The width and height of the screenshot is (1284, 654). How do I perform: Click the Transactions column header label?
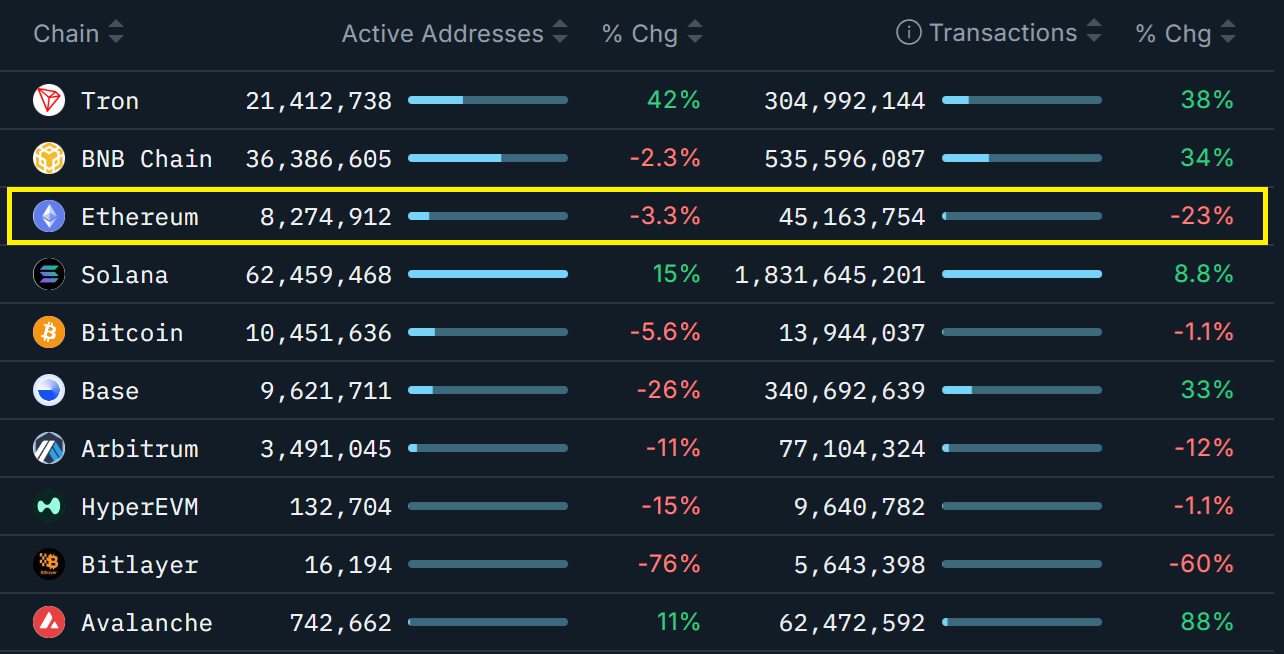1003,32
